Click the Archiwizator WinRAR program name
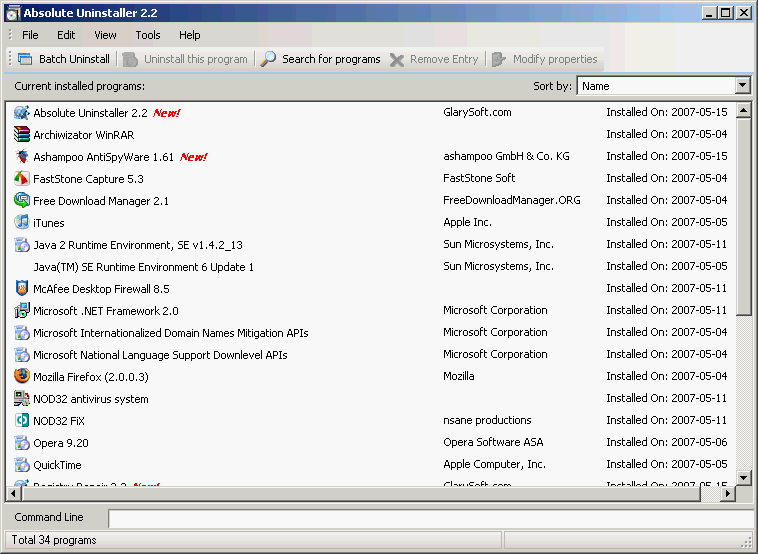 [x=84, y=135]
